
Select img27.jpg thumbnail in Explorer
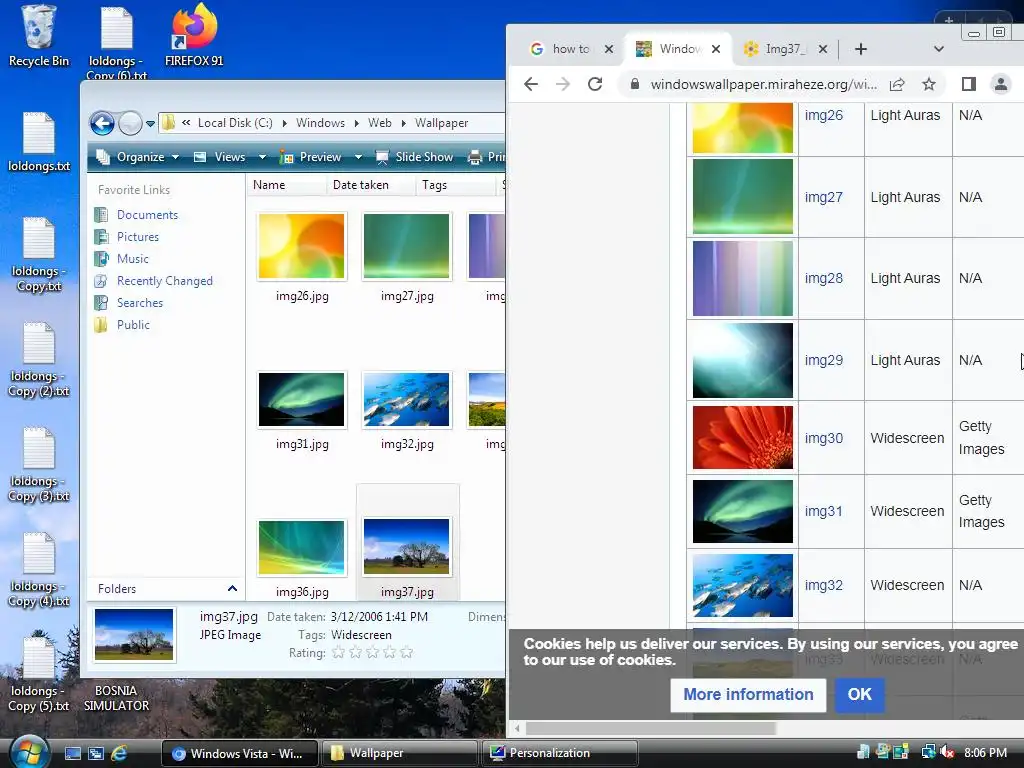point(406,246)
